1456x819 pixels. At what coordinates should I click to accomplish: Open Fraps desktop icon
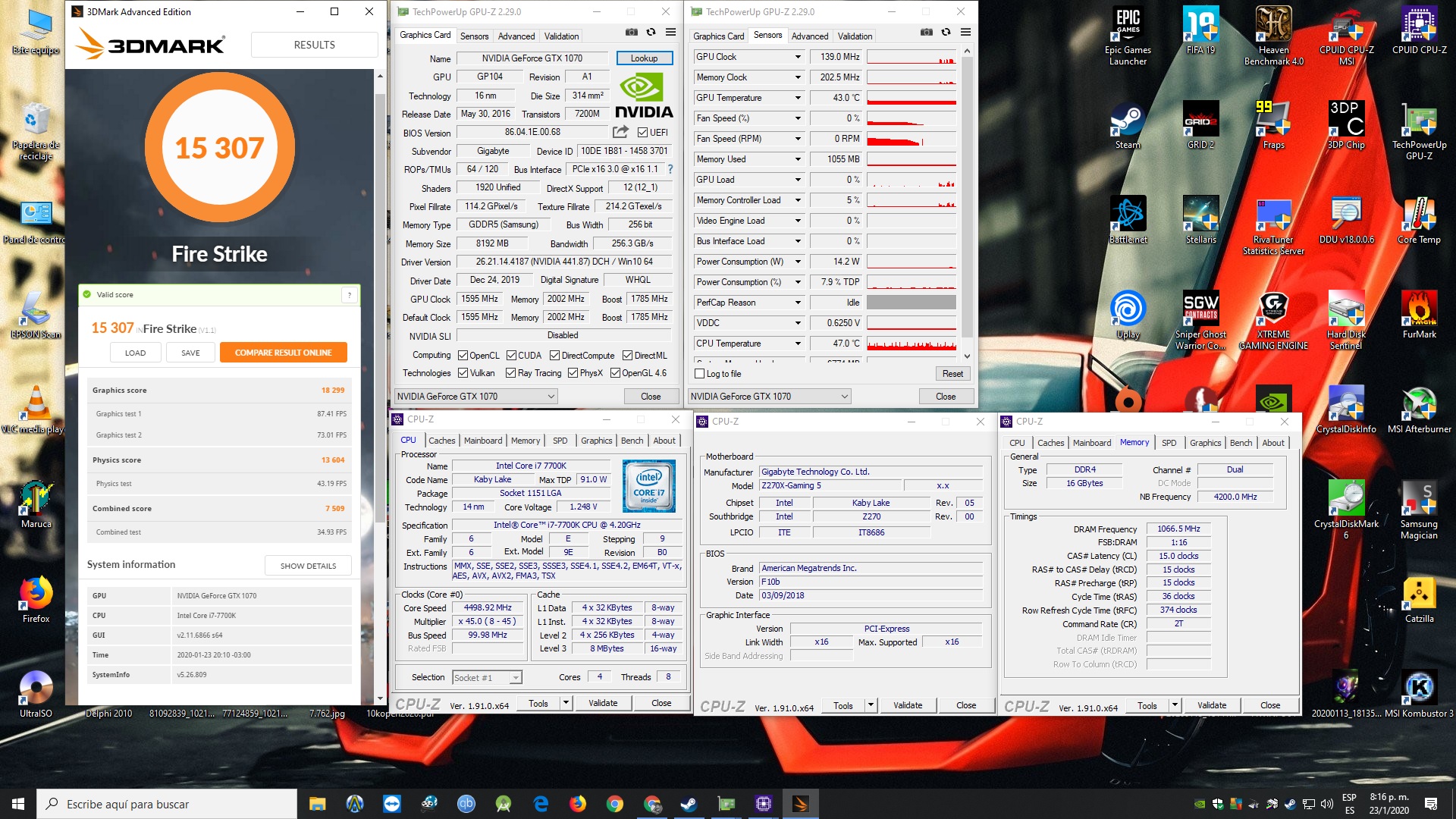[1273, 126]
